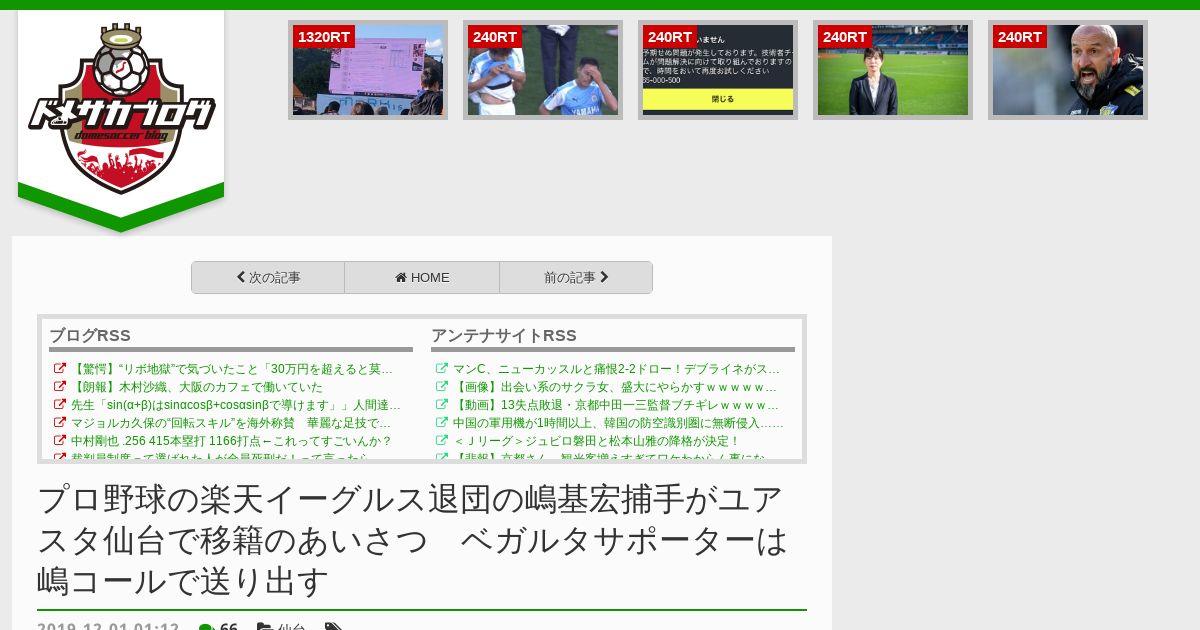Click external-link icon beside 中国の軍用機 entry
1200x630 pixels.
click(x=442, y=423)
